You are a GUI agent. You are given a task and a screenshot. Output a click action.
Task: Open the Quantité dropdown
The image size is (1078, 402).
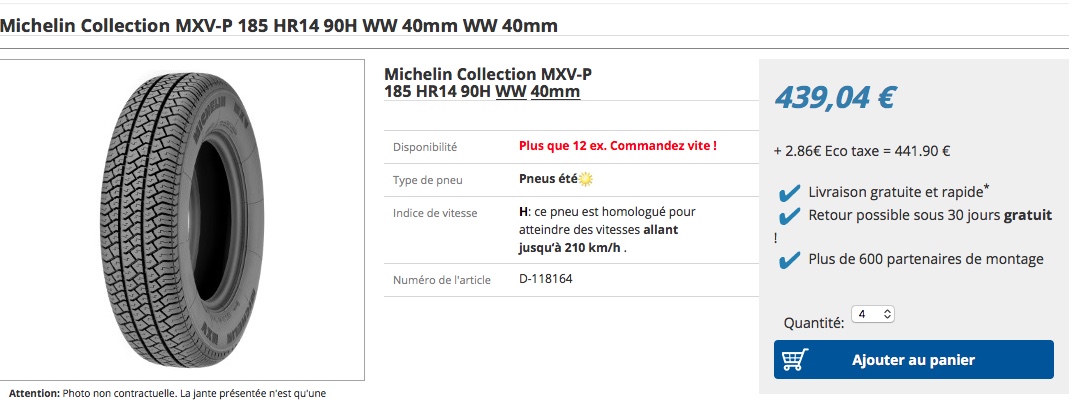pyautogui.click(x=872, y=315)
